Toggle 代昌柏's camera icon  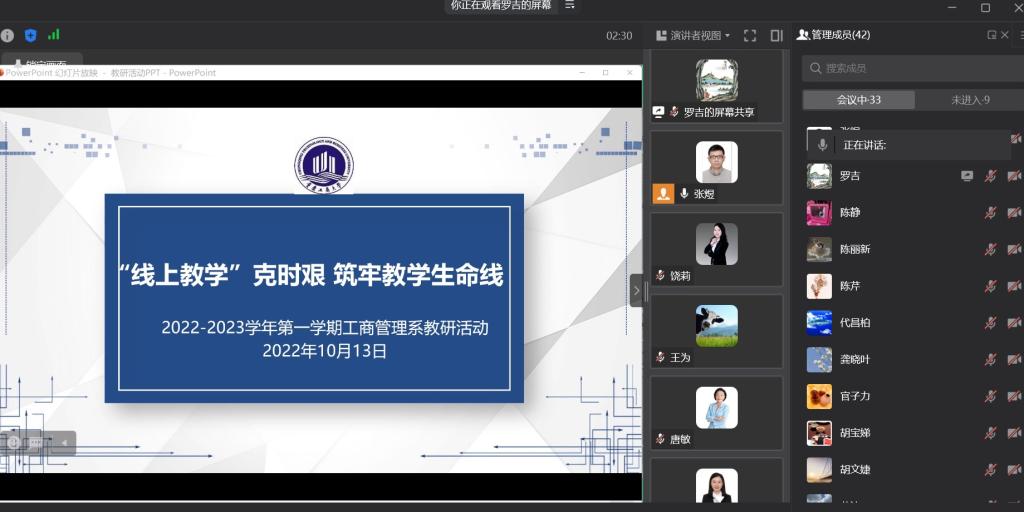point(1013,323)
